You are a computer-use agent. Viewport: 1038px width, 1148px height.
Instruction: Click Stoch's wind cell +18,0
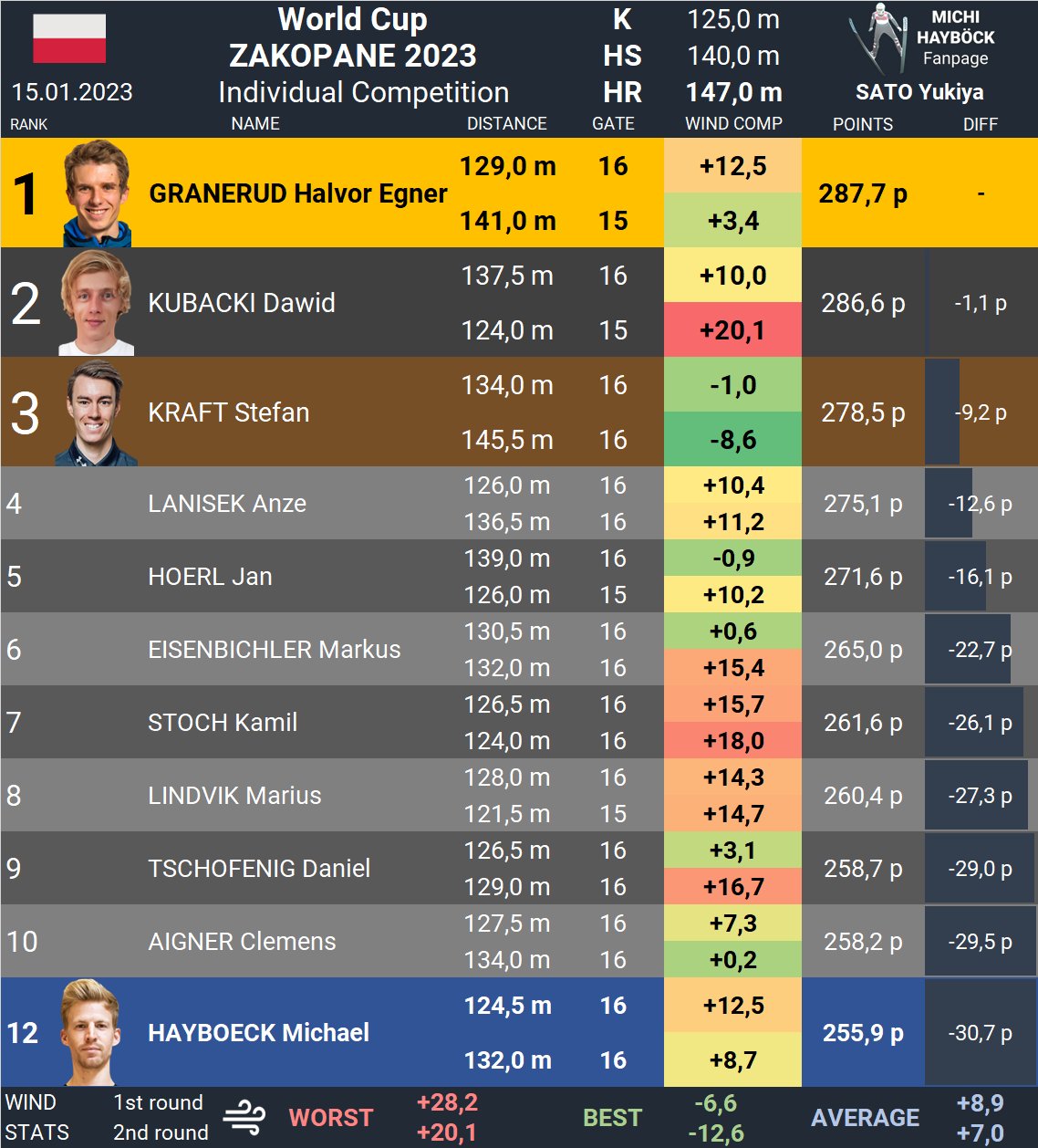click(x=733, y=740)
